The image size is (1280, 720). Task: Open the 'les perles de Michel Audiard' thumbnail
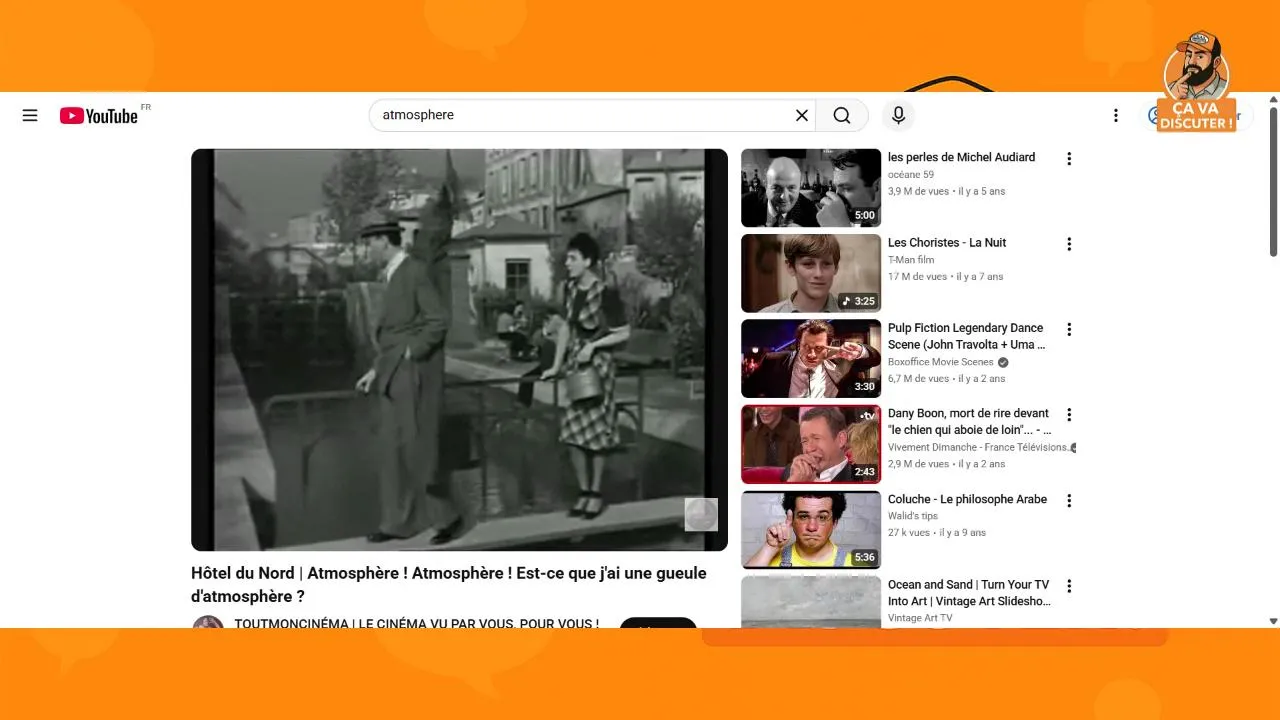pyautogui.click(x=811, y=188)
